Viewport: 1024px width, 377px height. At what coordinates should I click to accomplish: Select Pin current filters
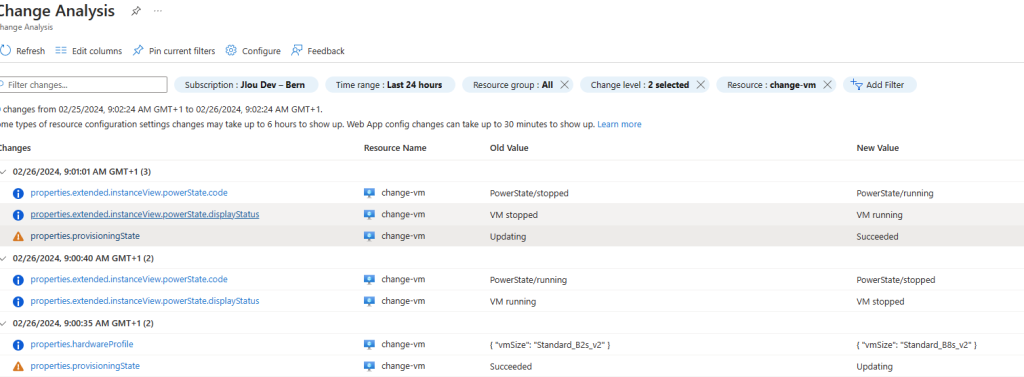[174, 51]
